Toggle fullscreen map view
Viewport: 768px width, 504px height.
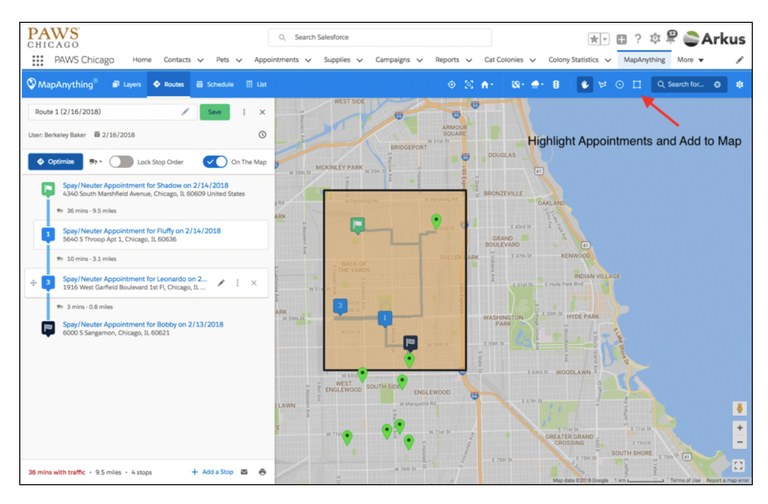point(738,465)
